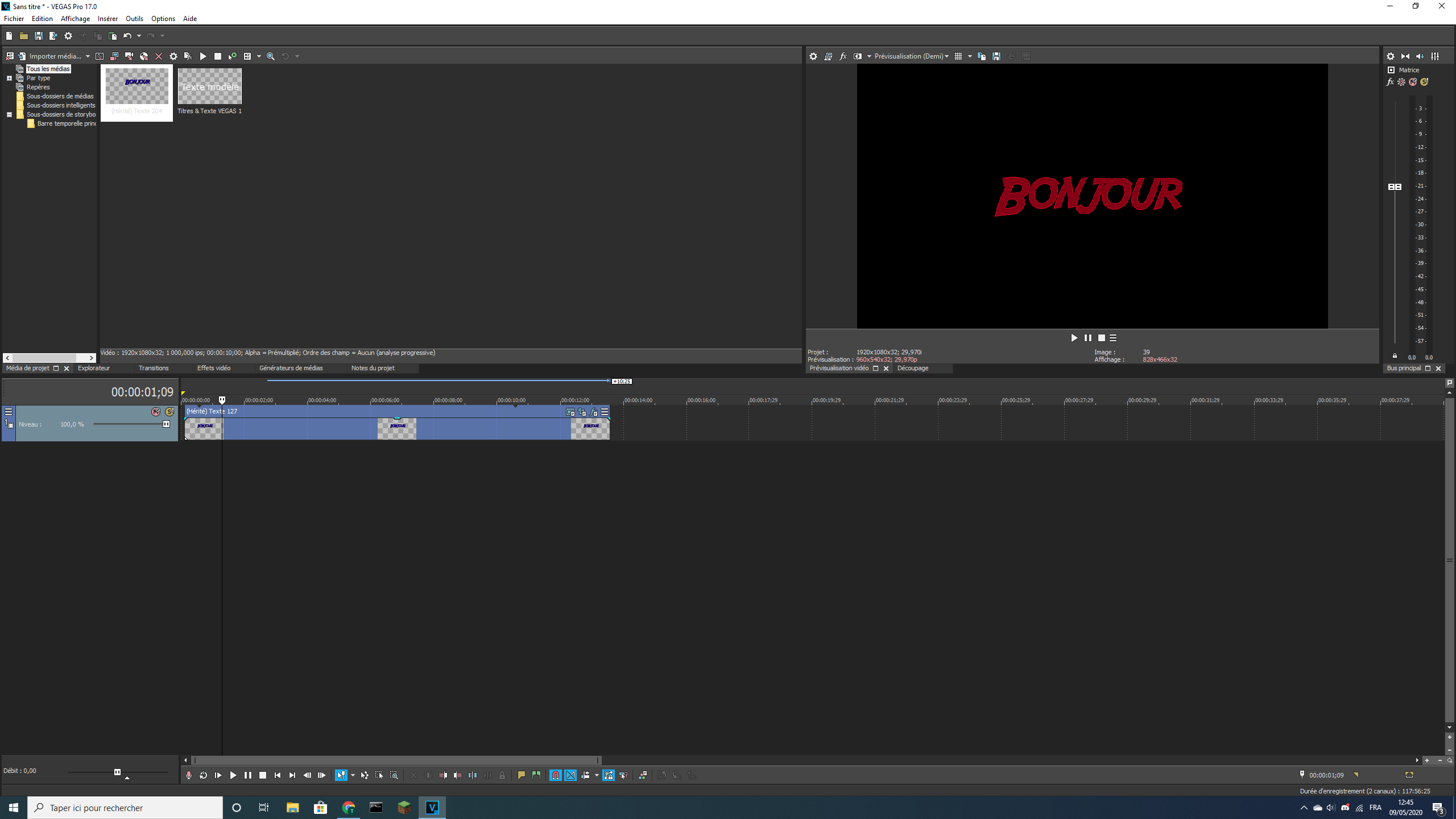
Task: Open video preview FX icon
Action: [x=843, y=56]
